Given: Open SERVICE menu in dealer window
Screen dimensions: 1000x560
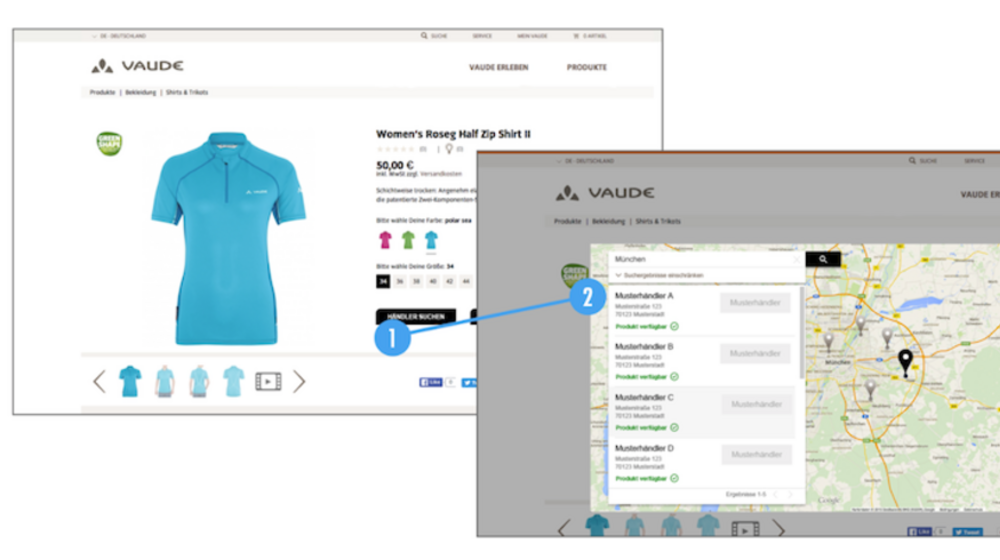Looking at the screenshot, I should pyautogui.click(x=974, y=161).
